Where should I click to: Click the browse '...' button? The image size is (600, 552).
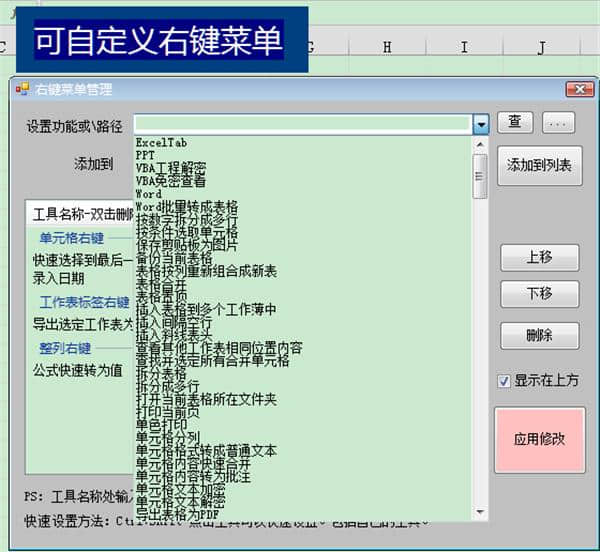coord(558,122)
